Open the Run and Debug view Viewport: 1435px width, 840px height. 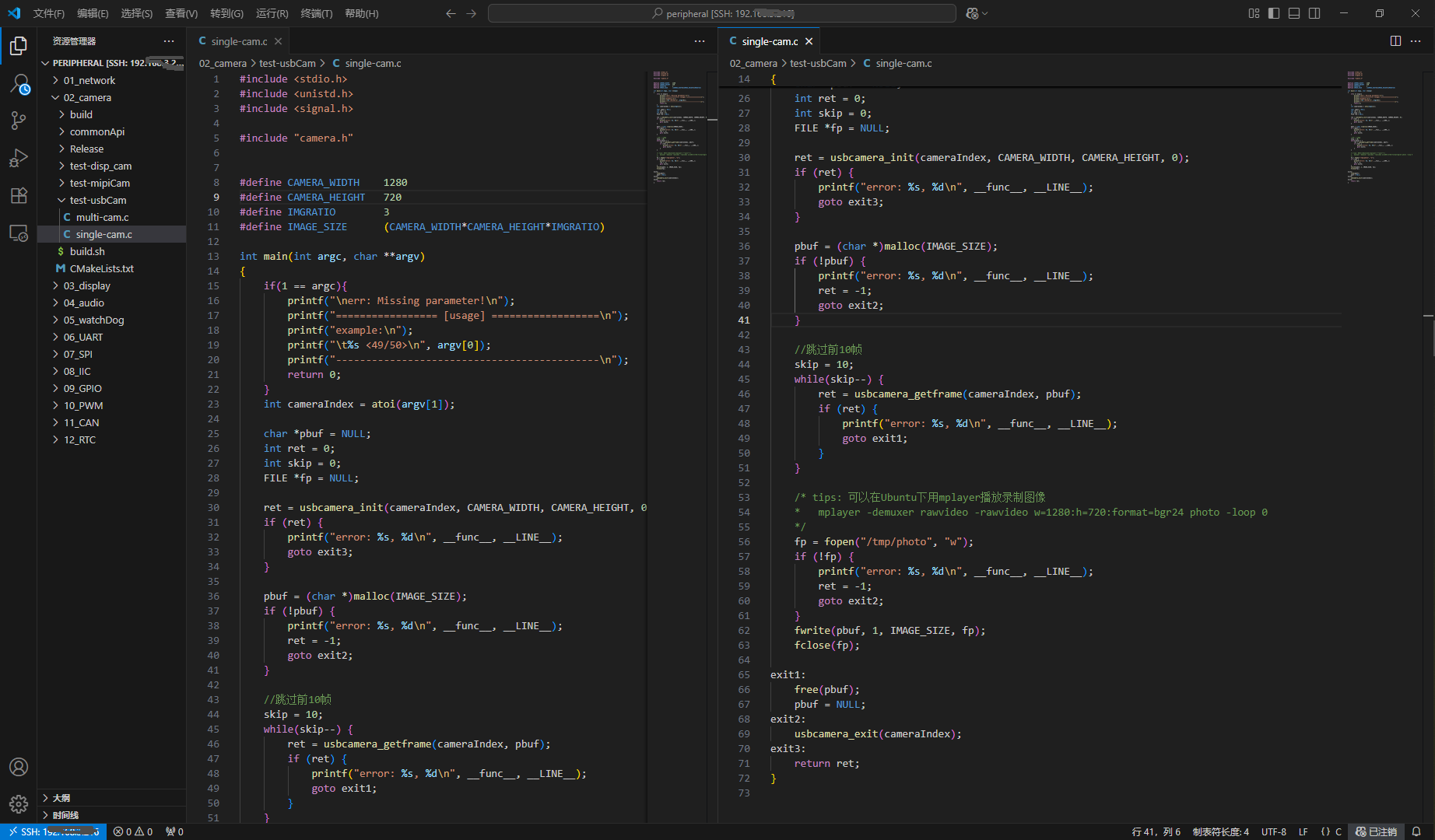(x=19, y=158)
